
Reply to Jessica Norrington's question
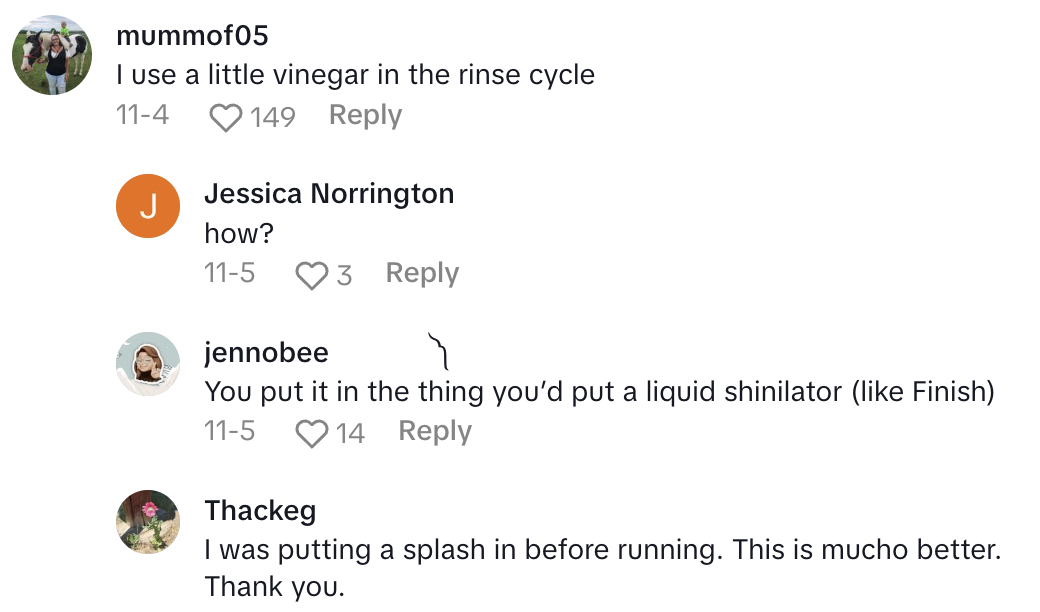tap(421, 273)
